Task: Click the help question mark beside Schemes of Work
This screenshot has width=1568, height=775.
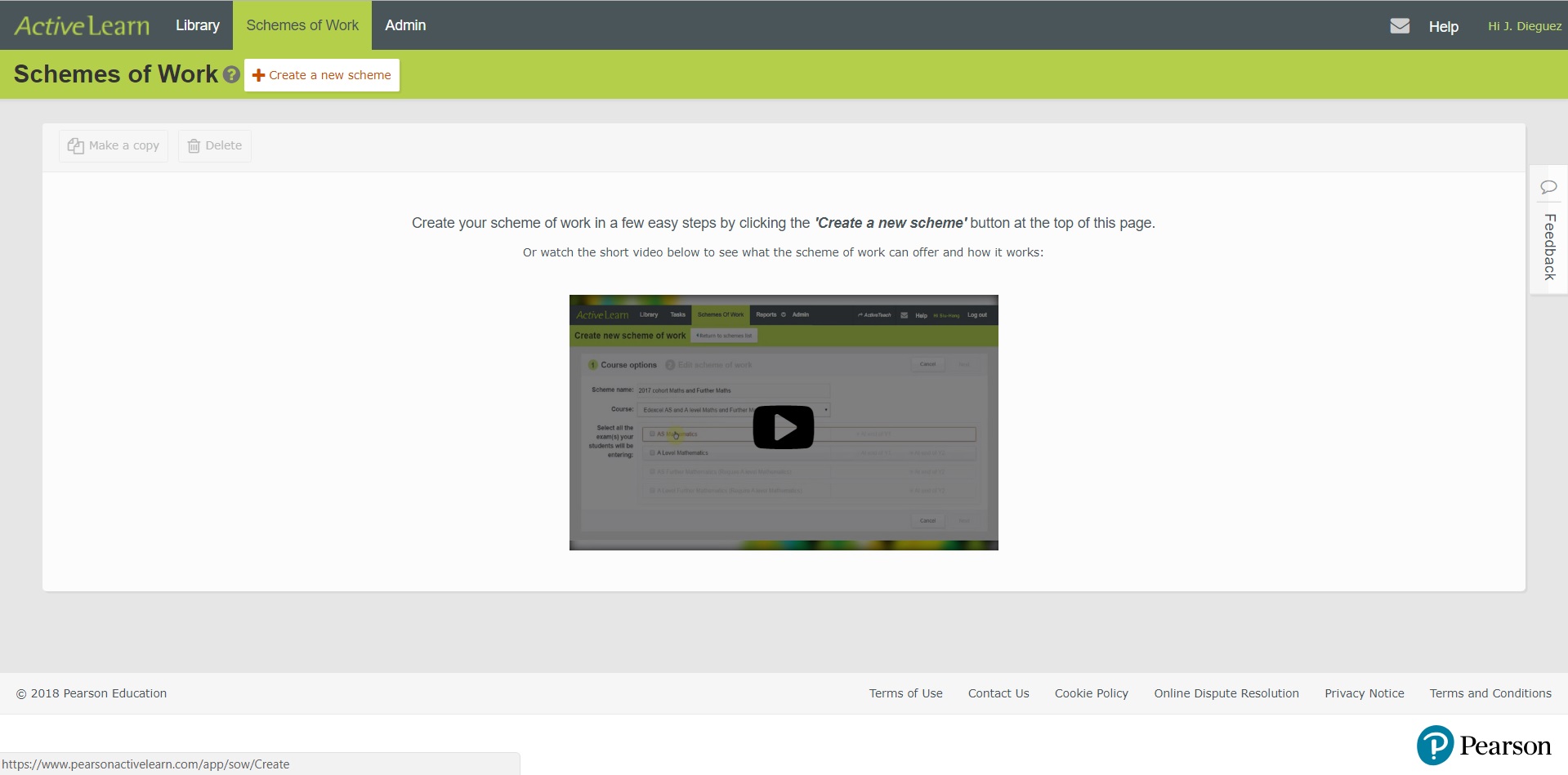Action: [231, 75]
